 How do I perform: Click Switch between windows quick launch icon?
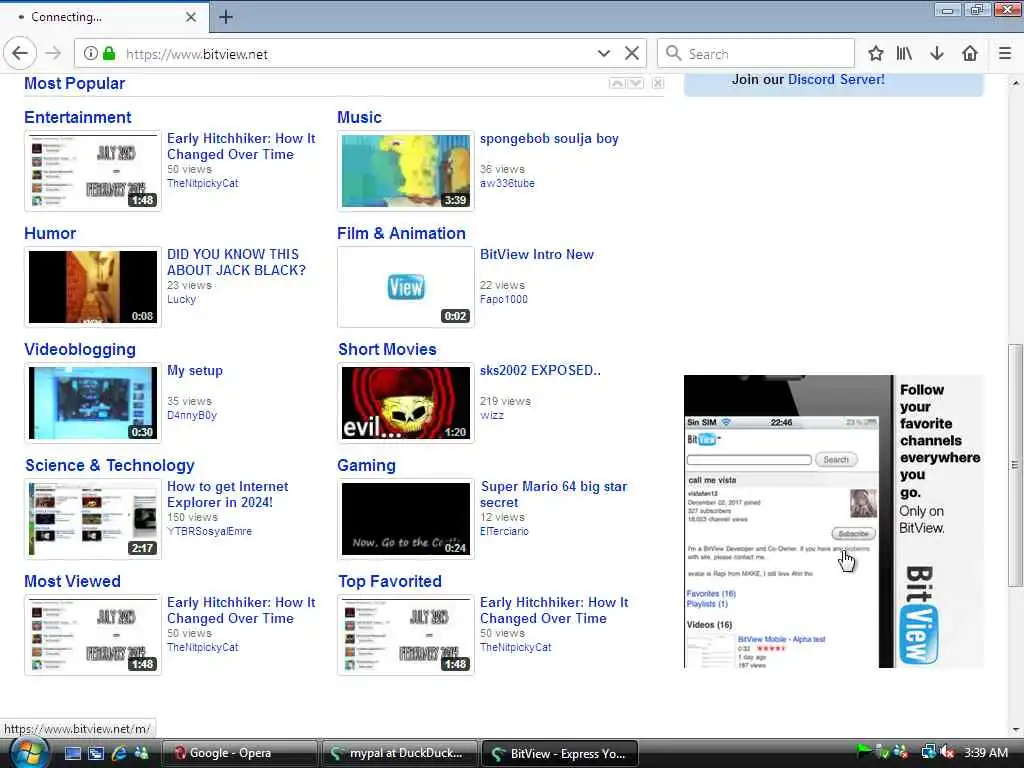pos(96,753)
